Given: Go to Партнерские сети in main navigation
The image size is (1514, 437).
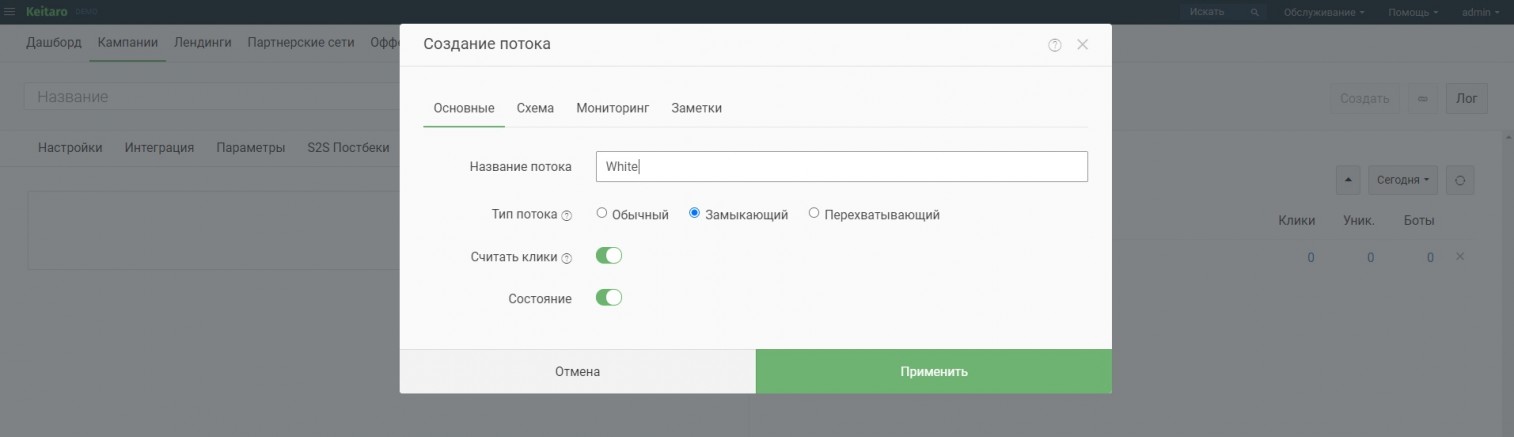Looking at the screenshot, I should 301,43.
